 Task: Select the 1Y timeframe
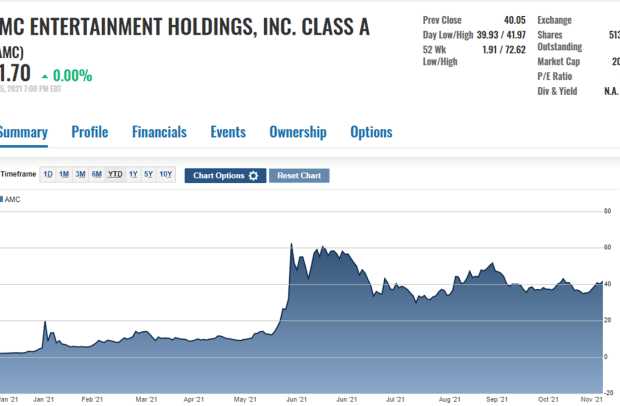[x=133, y=174]
